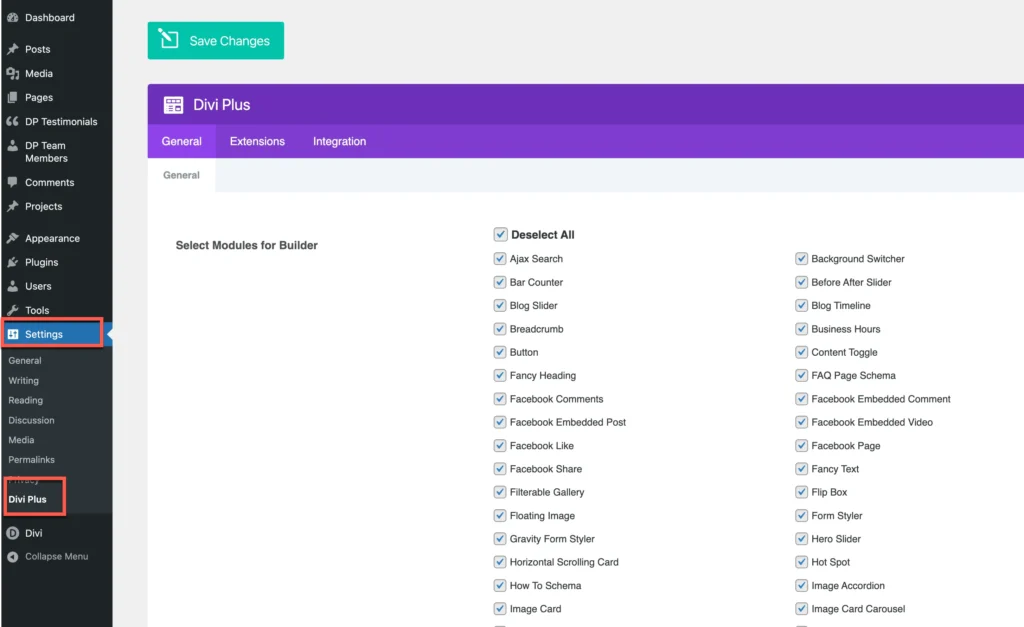Viewport: 1024px width, 627px height.
Task: Click the Collapse Menu arrow icon
Action: click(12, 556)
